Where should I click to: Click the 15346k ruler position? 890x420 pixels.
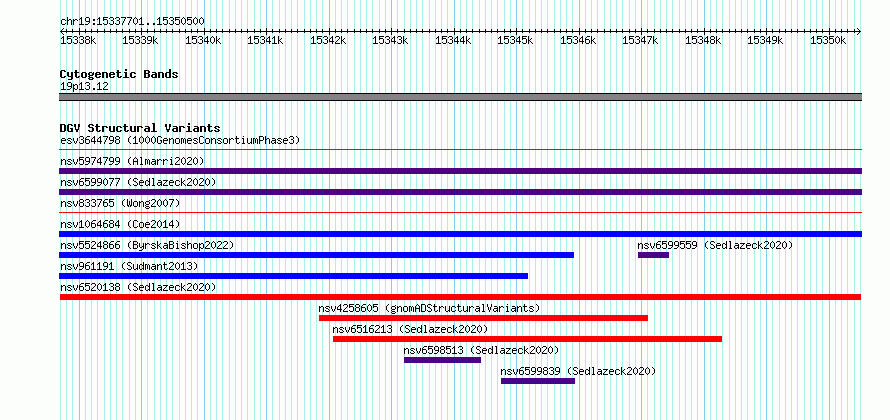pos(578,40)
